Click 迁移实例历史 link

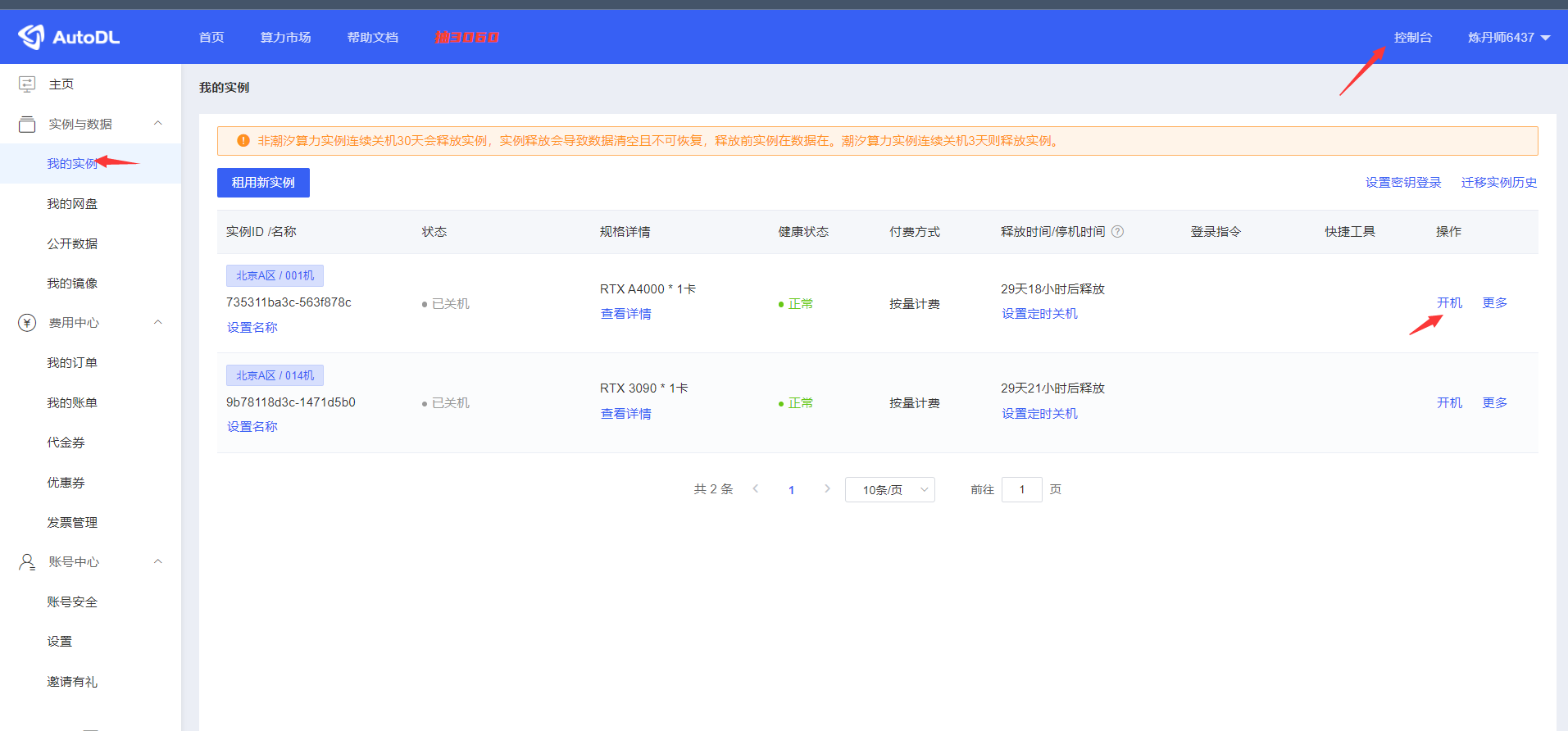pyautogui.click(x=1499, y=183)
